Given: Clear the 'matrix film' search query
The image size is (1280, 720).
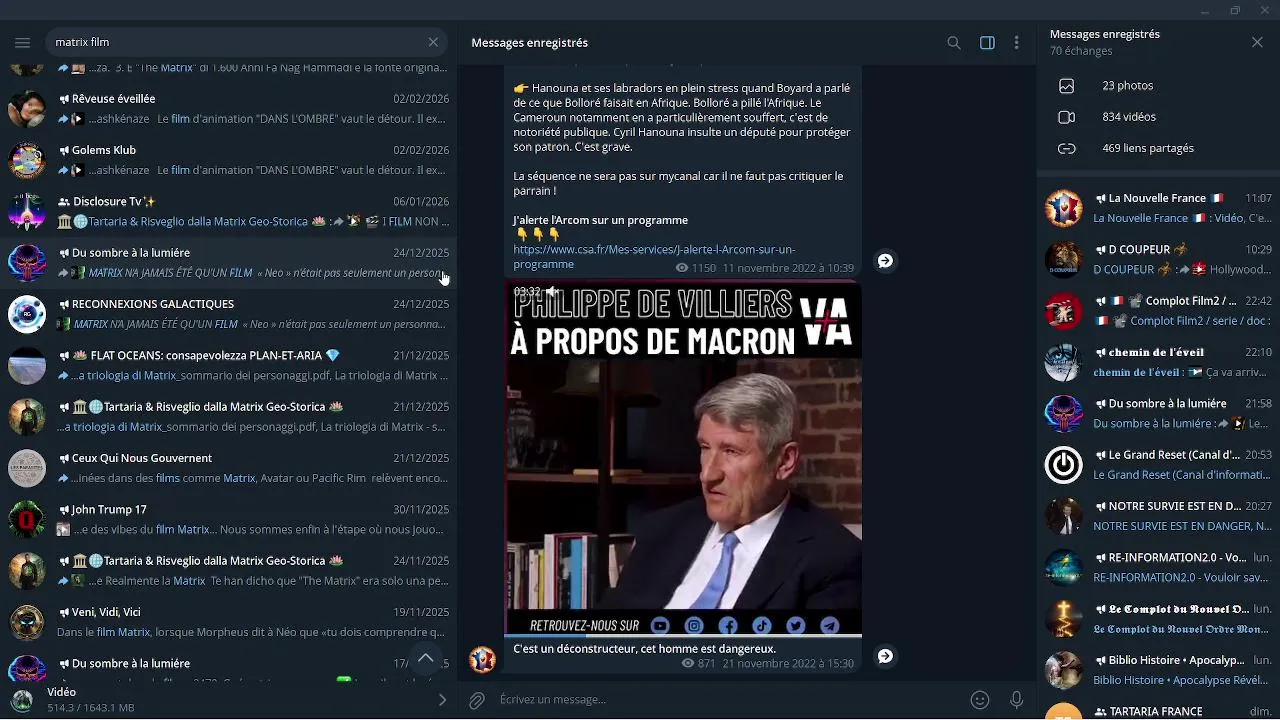Looking at the screenshot, I should (x=433, y=42).
